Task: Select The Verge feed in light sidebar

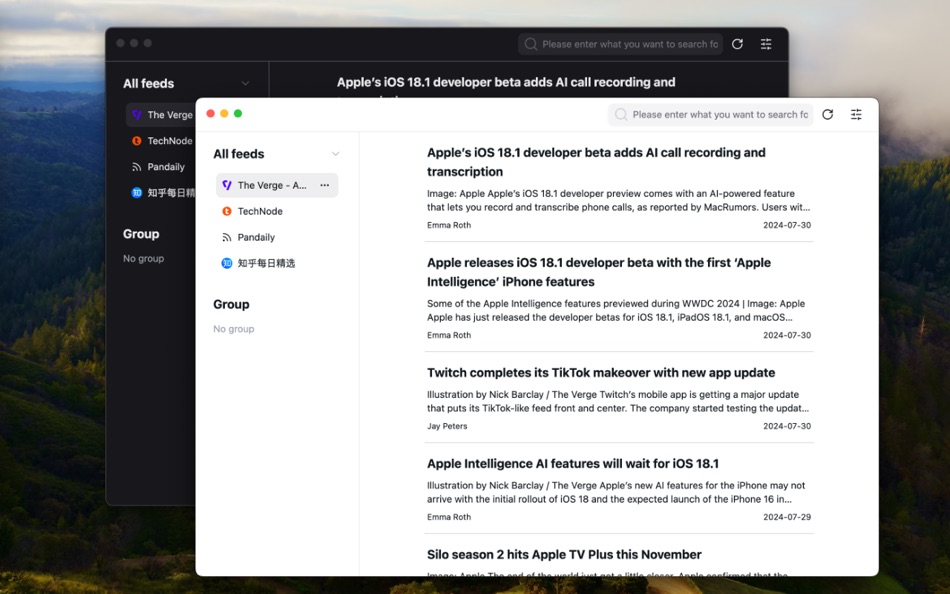Action: coord(277,185)
